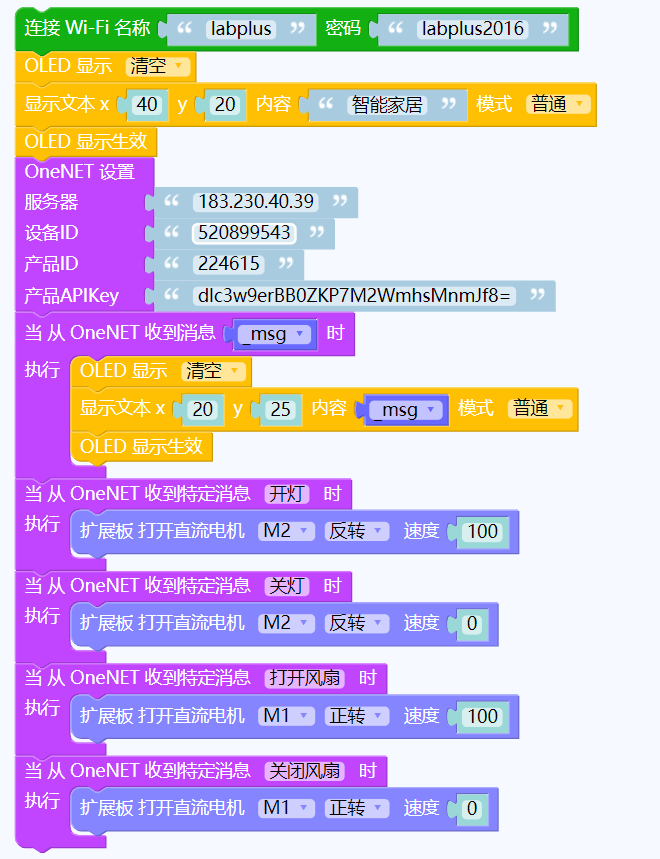Click the product APIKey text field
The height and width of the screenshot is (859, 660).
click(x=354, y=296)
